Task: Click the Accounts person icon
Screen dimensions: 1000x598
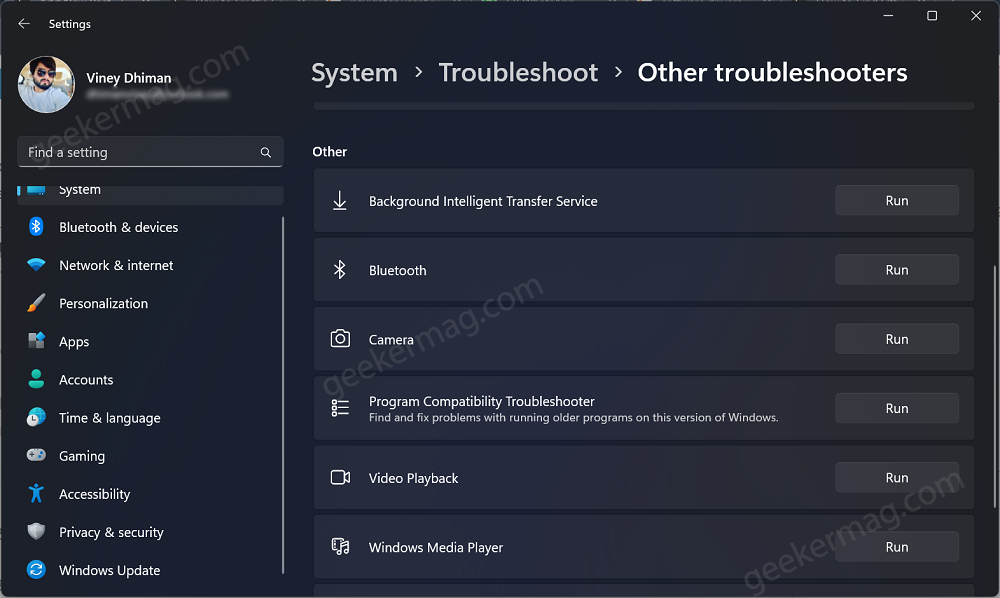Action: [36, 379]
